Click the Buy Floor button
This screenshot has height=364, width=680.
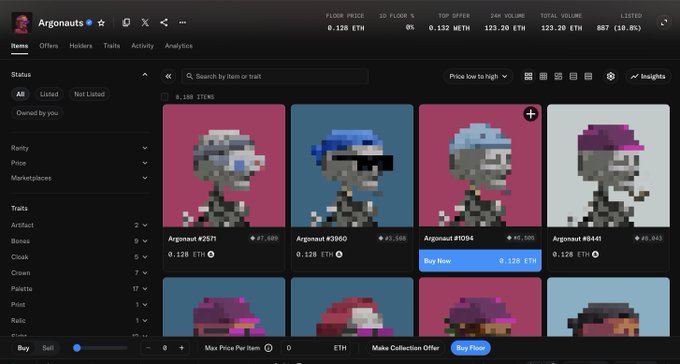tap(471, 348)
